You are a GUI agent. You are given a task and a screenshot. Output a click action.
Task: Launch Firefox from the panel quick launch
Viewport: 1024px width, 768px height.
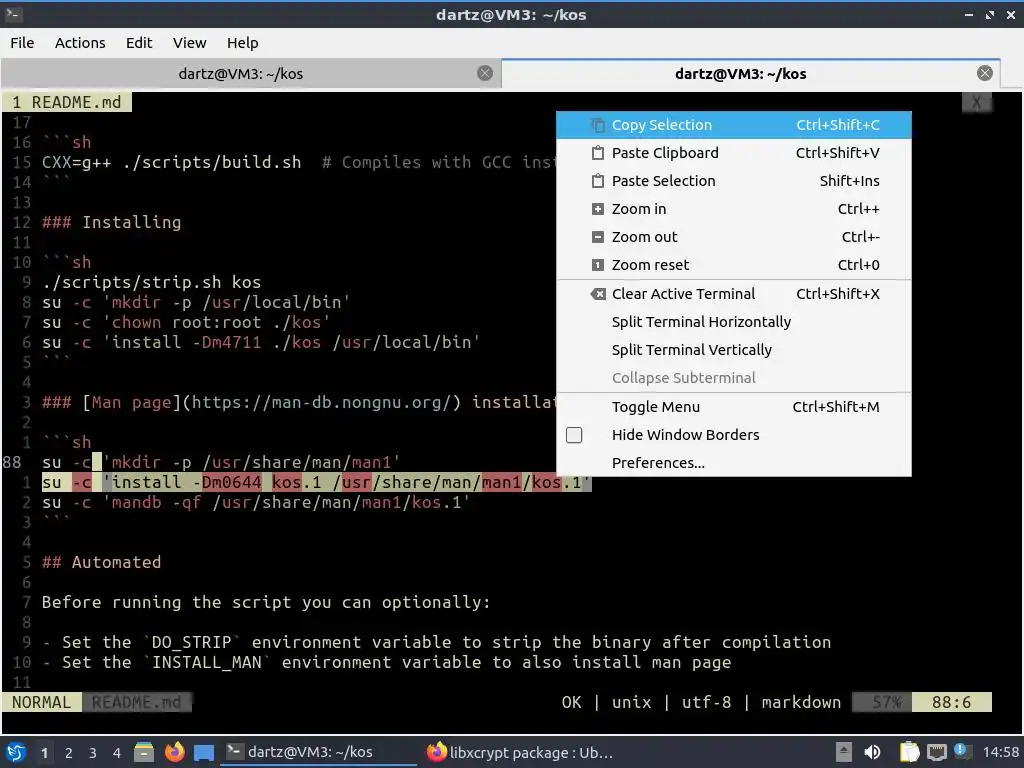pyautogui.click(x=174, y=752)
